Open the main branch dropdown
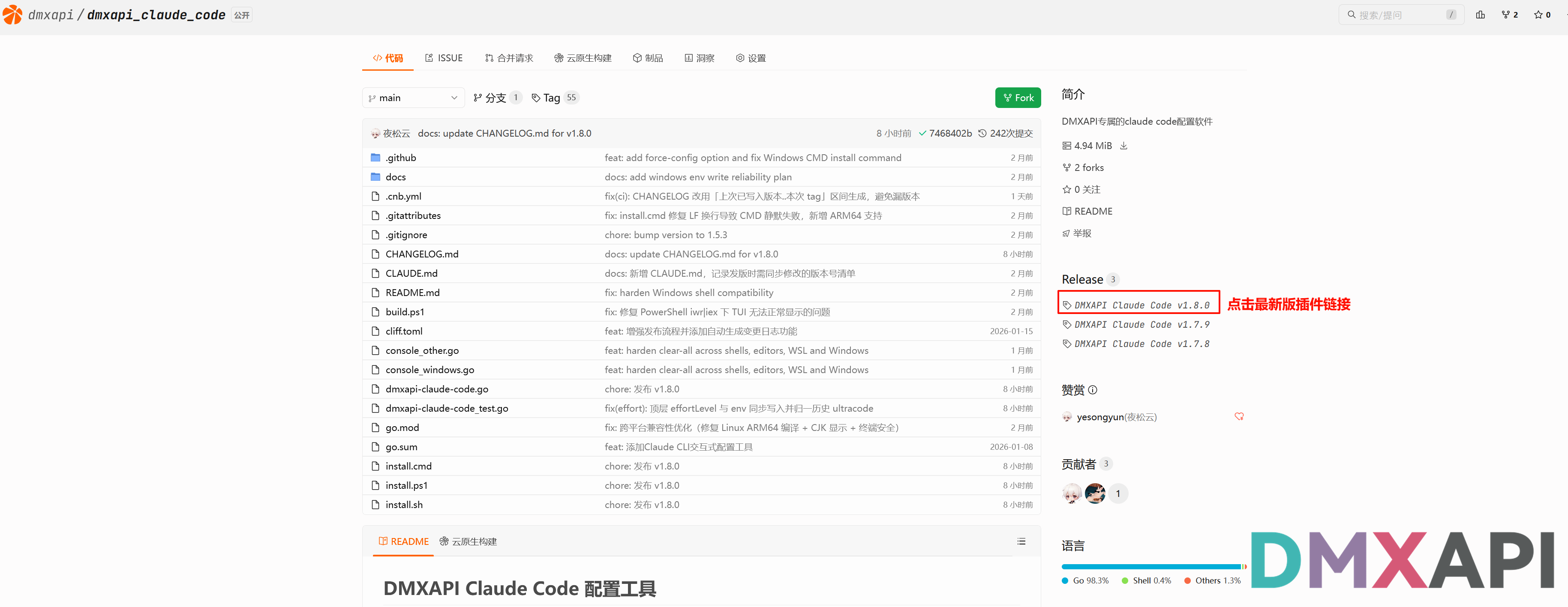Screen dimensions: 1568x607 [413, 98]
